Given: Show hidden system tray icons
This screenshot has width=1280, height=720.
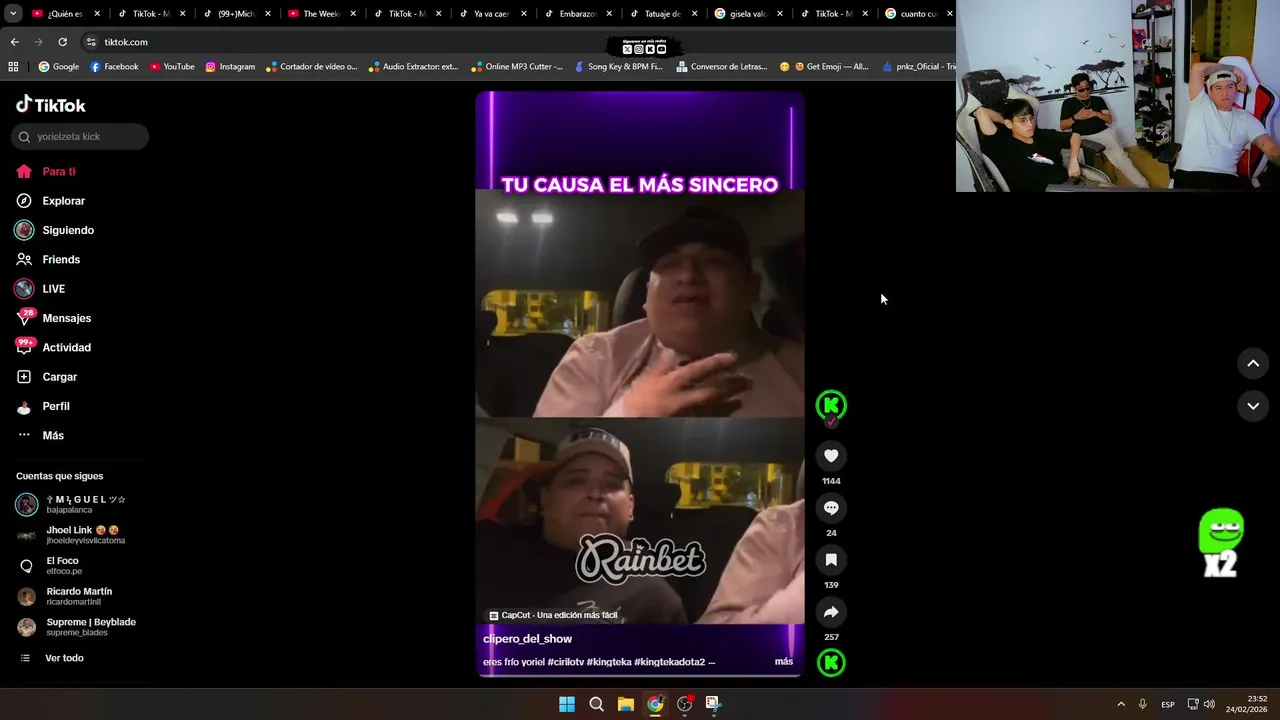Looking at the screenshot, I should coord(1121,704).
